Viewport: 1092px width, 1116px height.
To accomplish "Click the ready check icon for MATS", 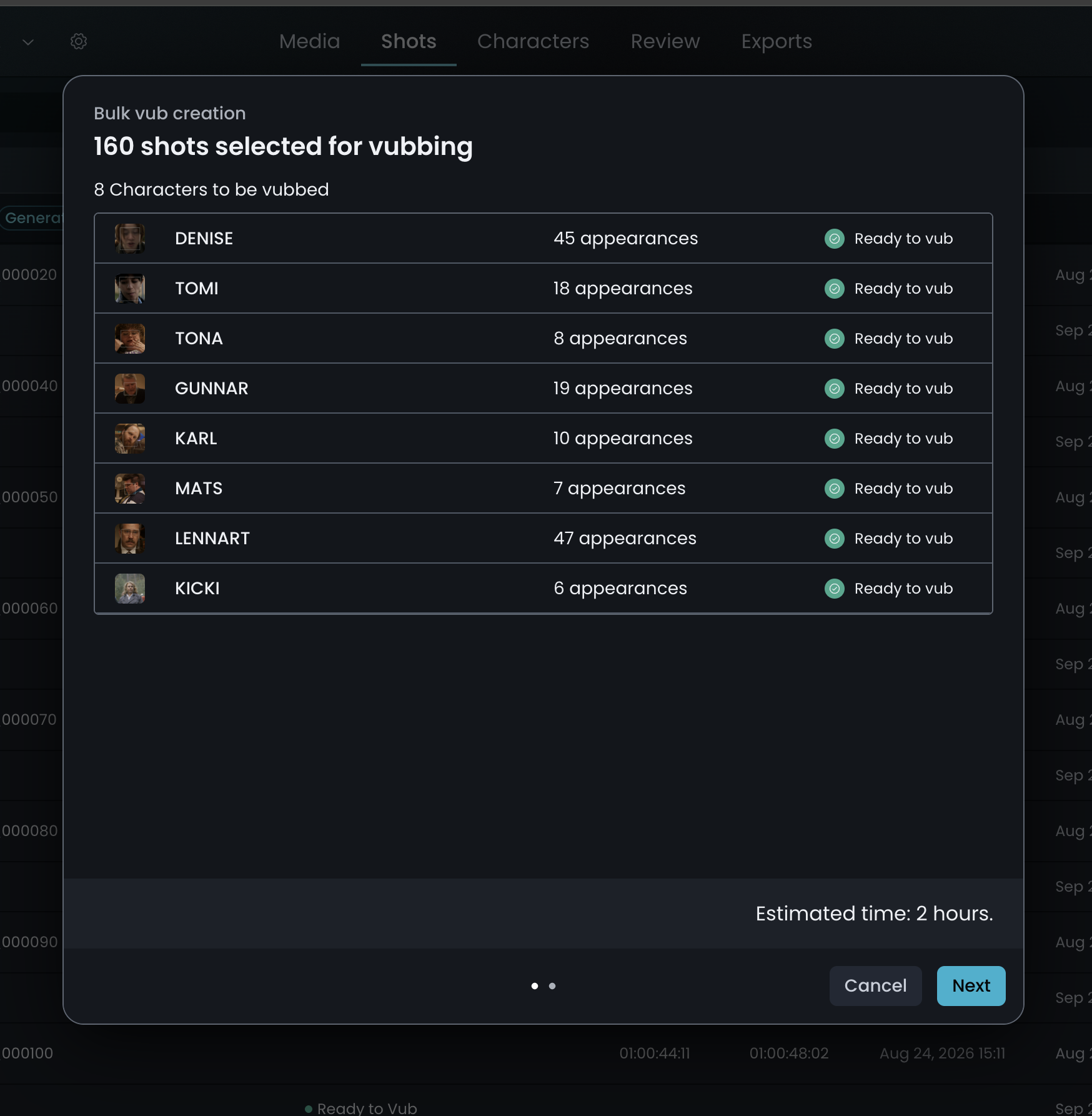I will 835,489.
